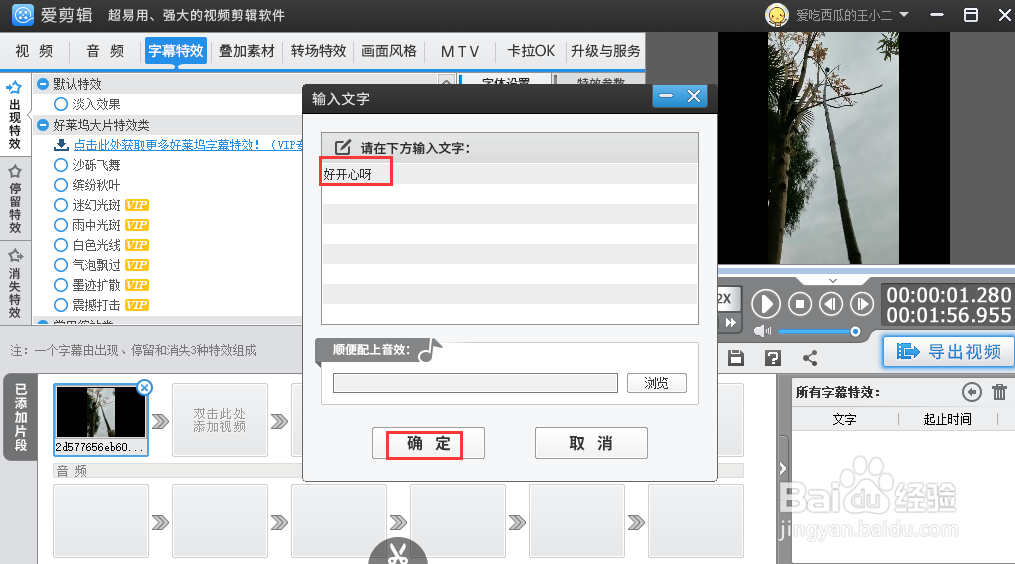Viewport: 1015px width, 564px height.
Task: Cancel the dialog with 取消
Action: tap(591, 443)
